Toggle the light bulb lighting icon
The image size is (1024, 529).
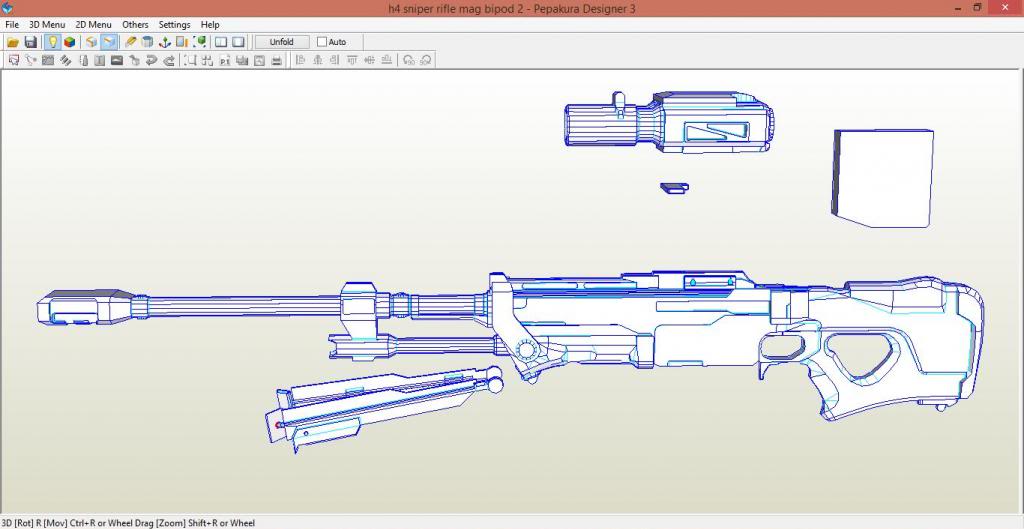point(52,42)
